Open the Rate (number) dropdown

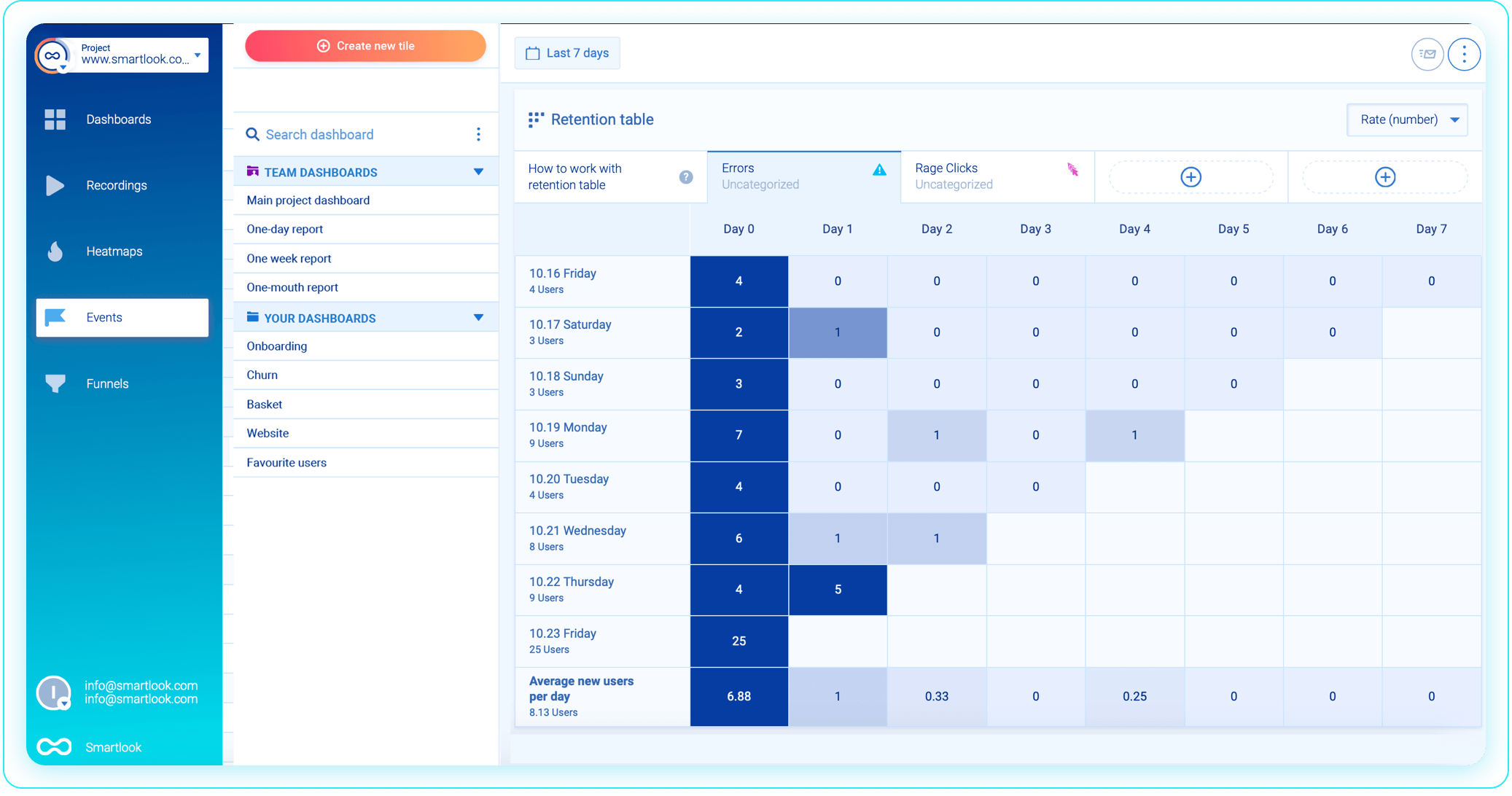click(x=1407, y=120)
